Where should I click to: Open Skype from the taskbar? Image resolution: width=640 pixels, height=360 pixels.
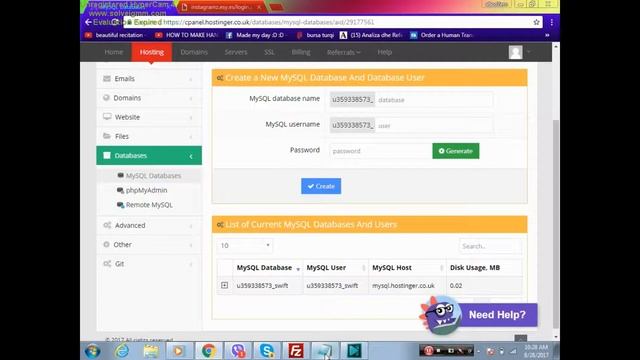pos(267,351)
